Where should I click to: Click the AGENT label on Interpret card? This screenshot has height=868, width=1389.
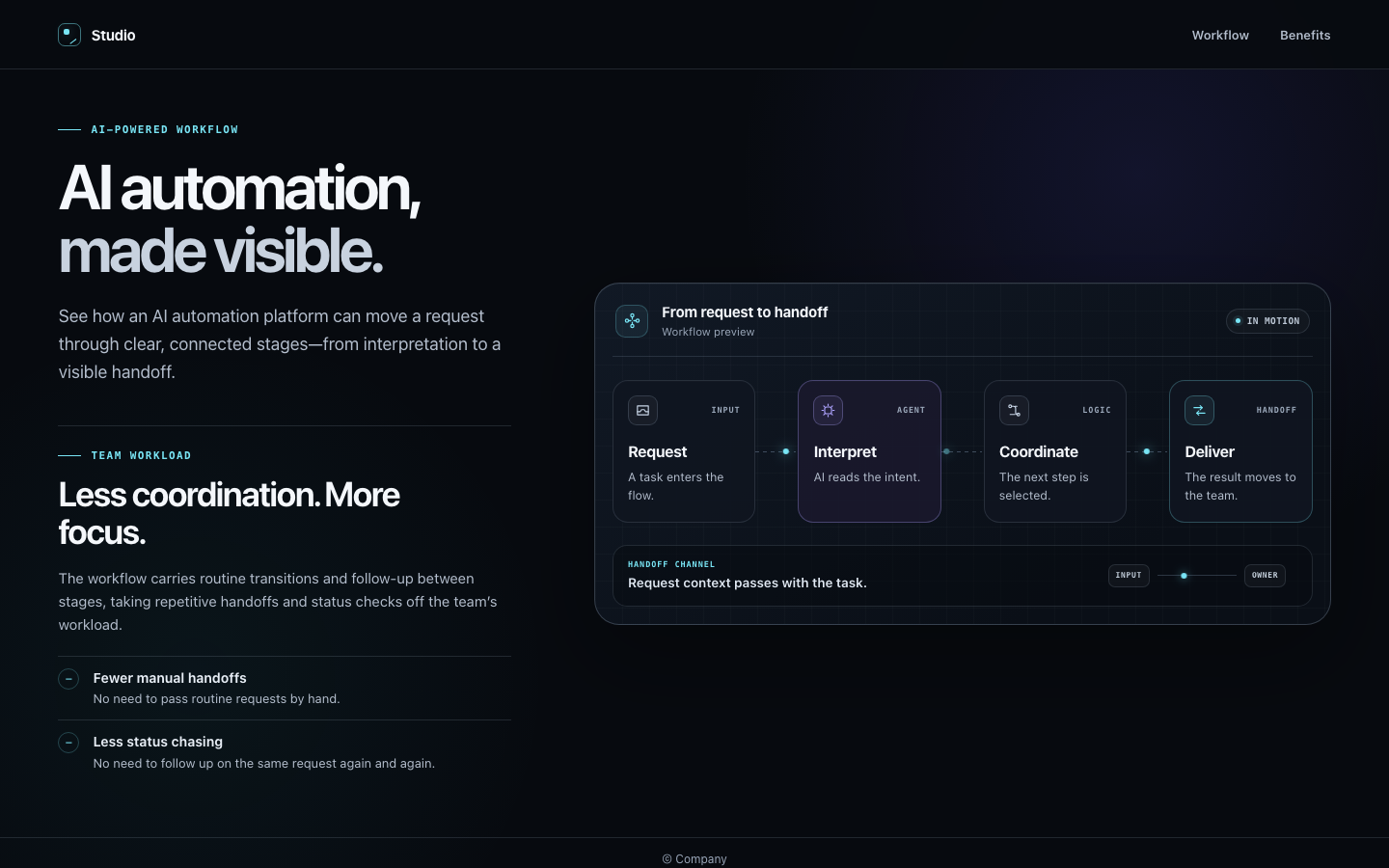911,411
